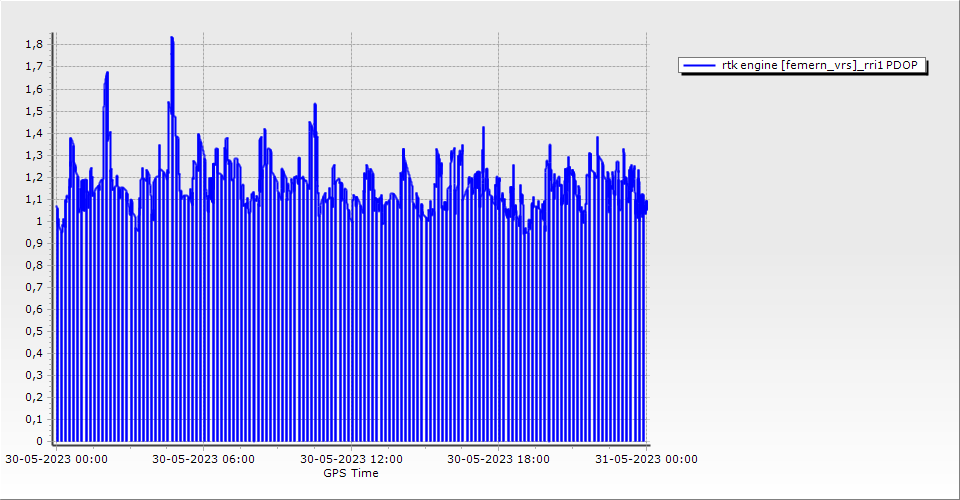
Task: Select the 0,5 y-axis tick label
Action: coord(33,331)
